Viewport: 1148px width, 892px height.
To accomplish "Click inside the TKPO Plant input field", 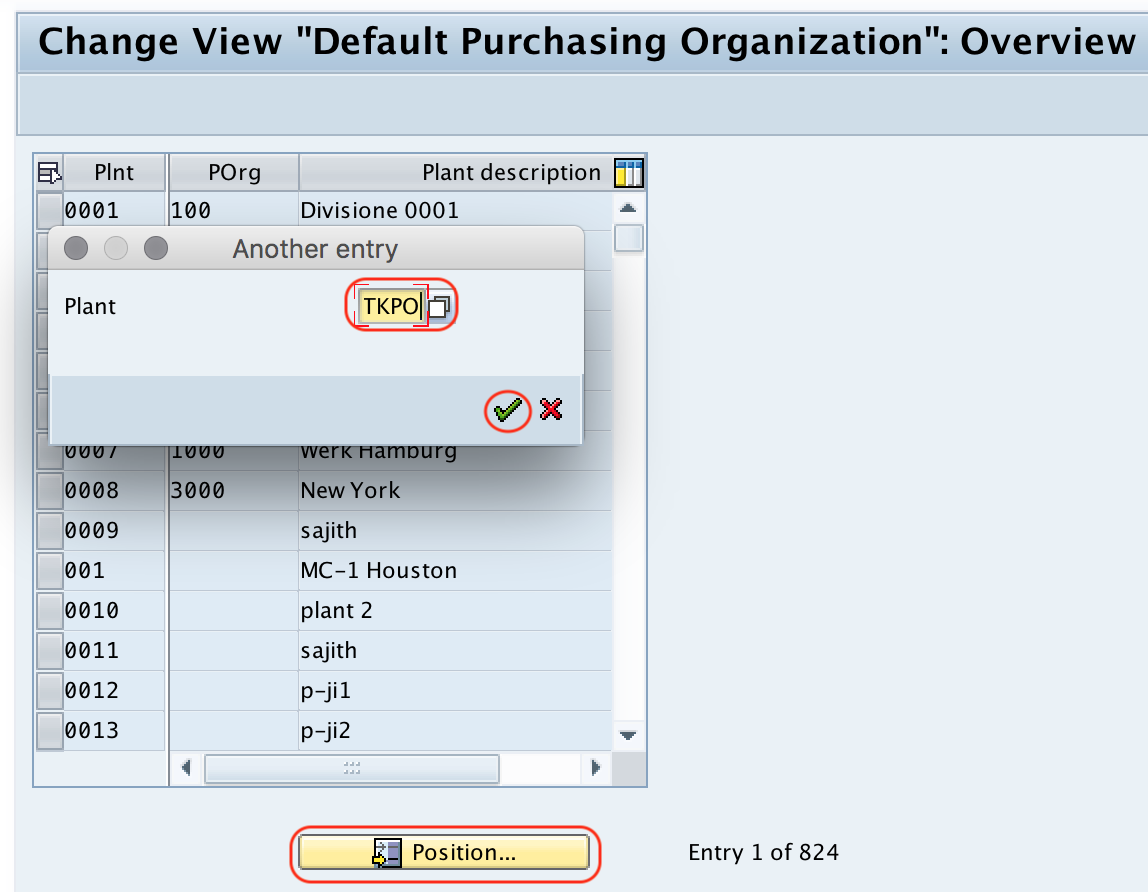I will (390, 306).
